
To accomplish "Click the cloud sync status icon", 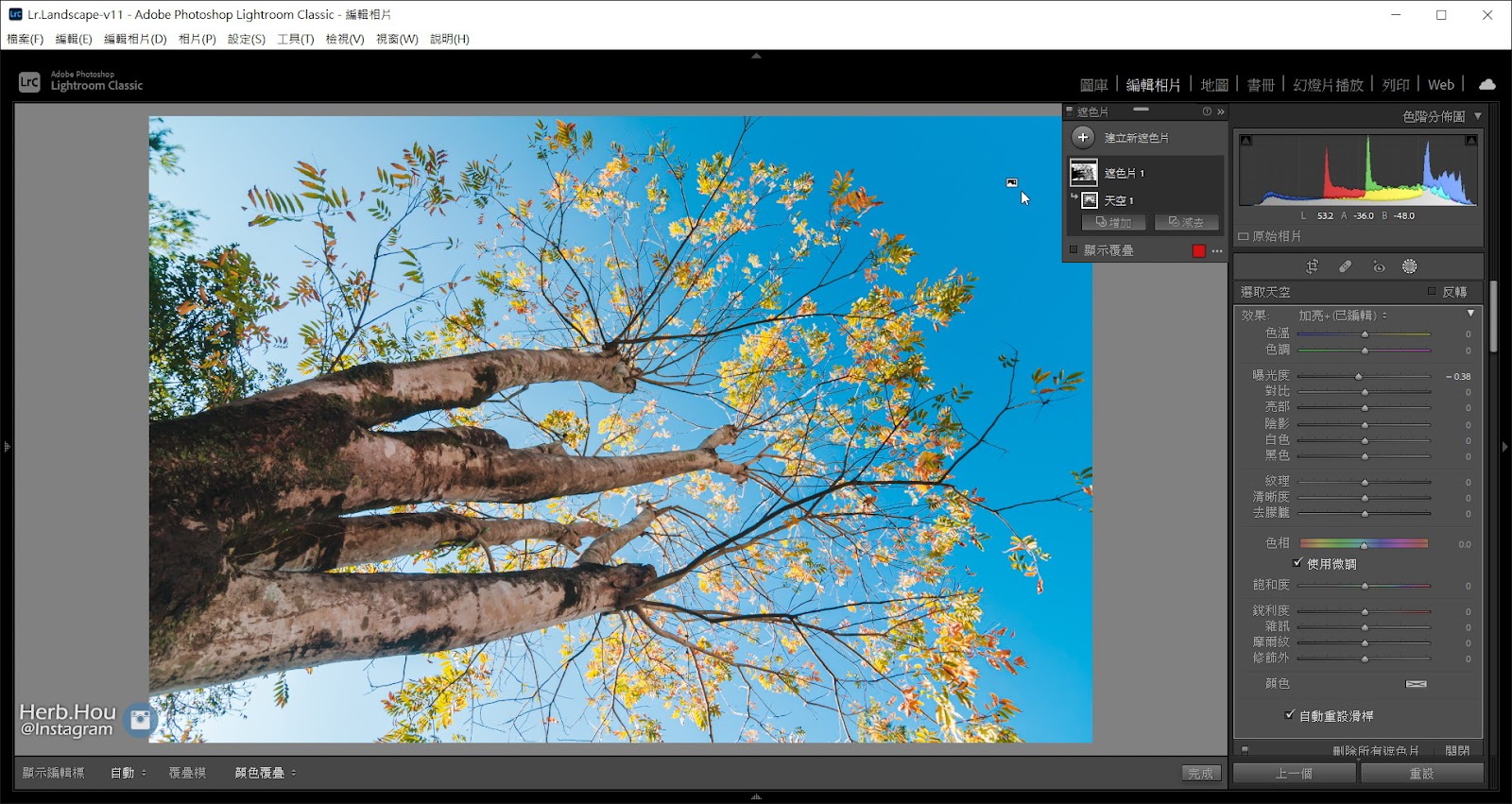I will pos(1487,84).
